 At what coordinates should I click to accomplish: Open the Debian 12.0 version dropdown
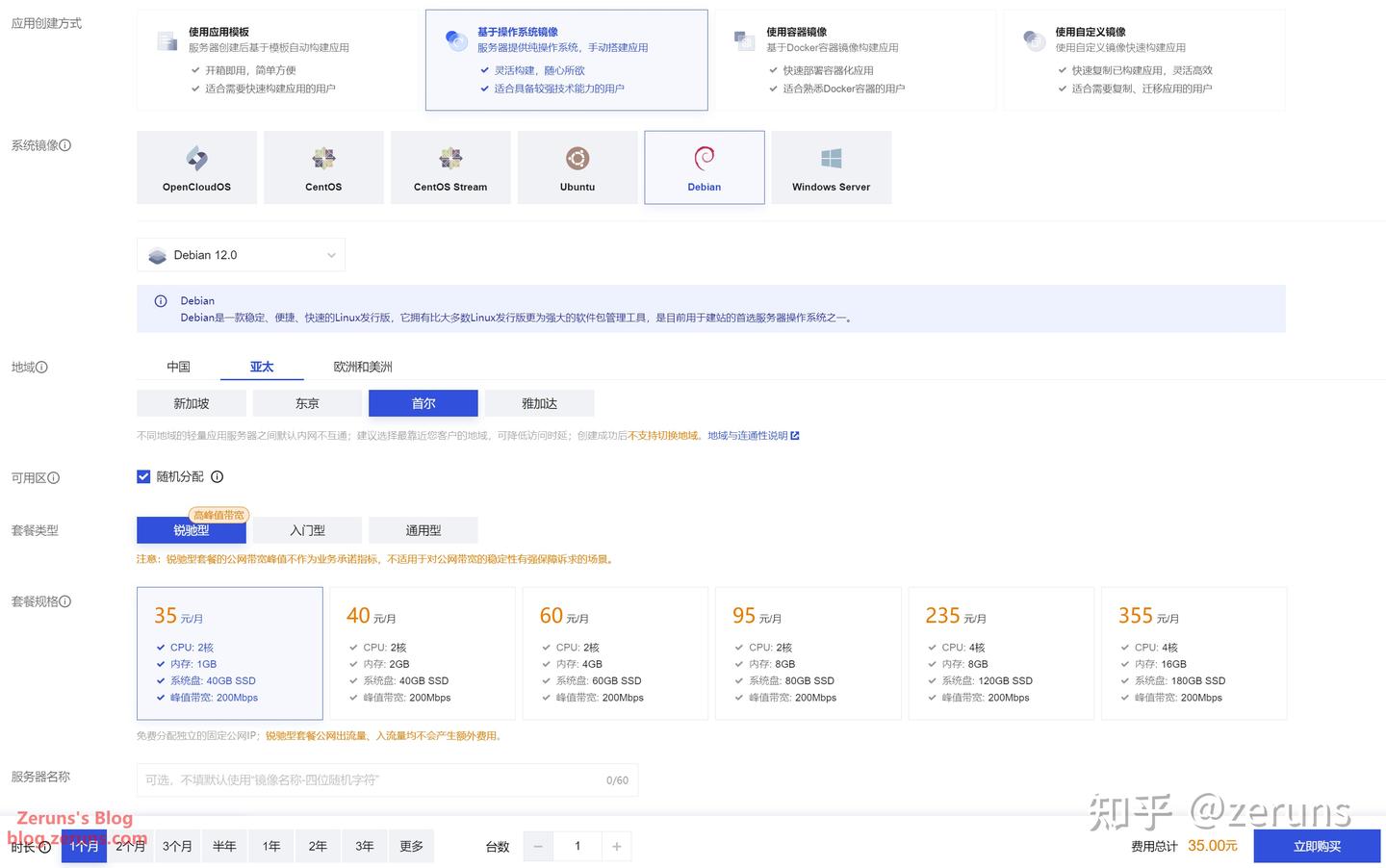(x=241, y=254)
